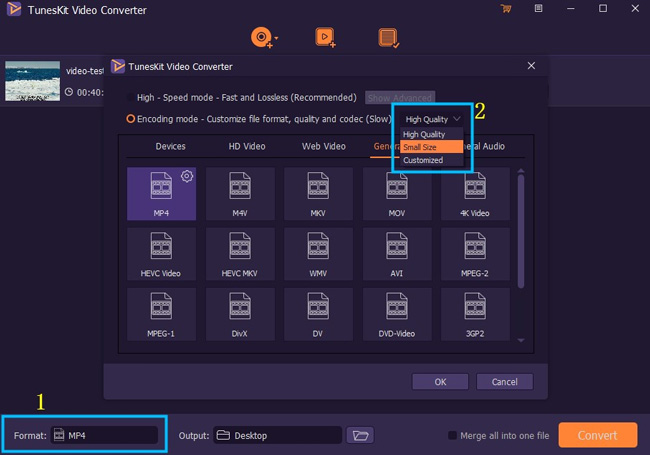The height and width of the screenshot is (455, 650).
Task: Click the browse output folder icon
Action: [360, 436]
